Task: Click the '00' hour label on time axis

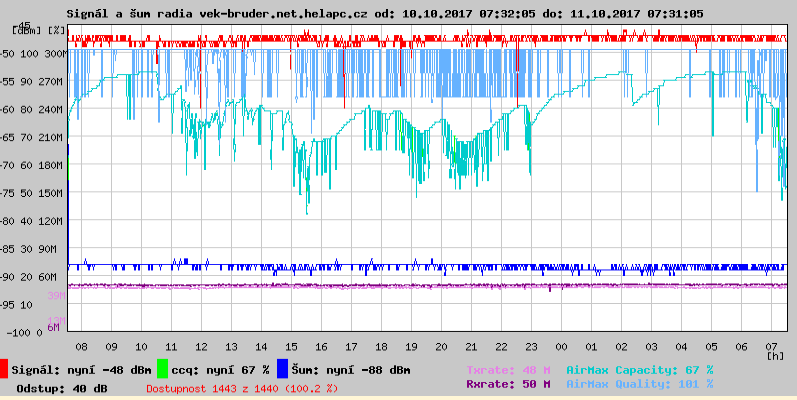Action: [x=561, y=347]
